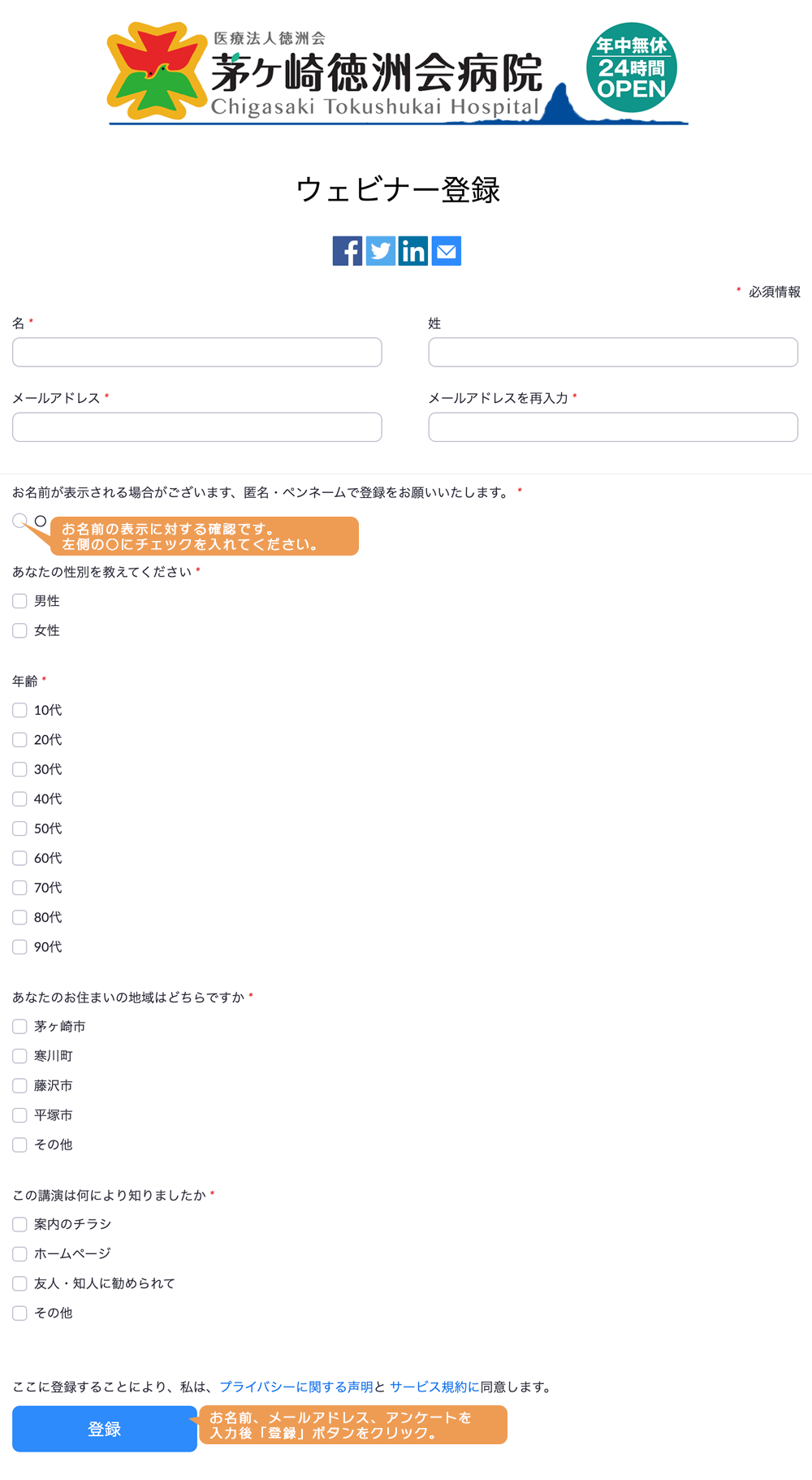Focus the メールアドレス email field
The width and height of the screenshot is (812, 1480).
click(x=197, y=427)
